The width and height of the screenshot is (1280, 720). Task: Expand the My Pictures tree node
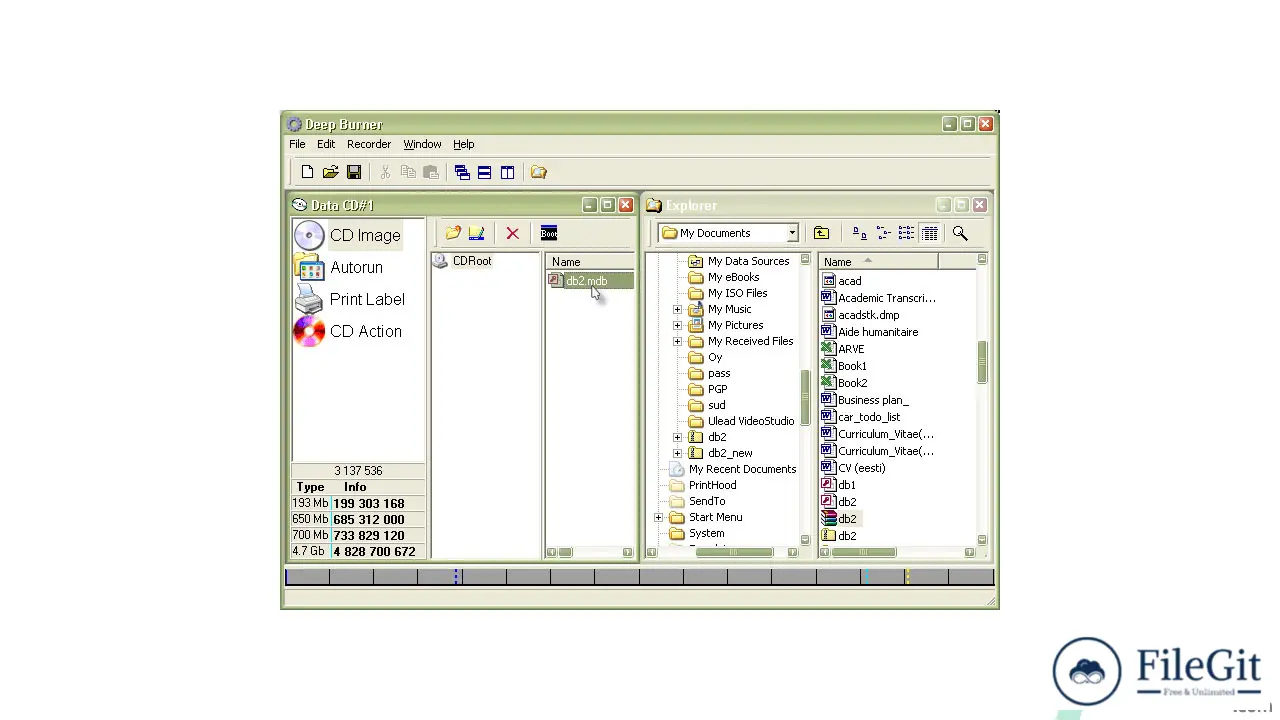click(677, 325)
